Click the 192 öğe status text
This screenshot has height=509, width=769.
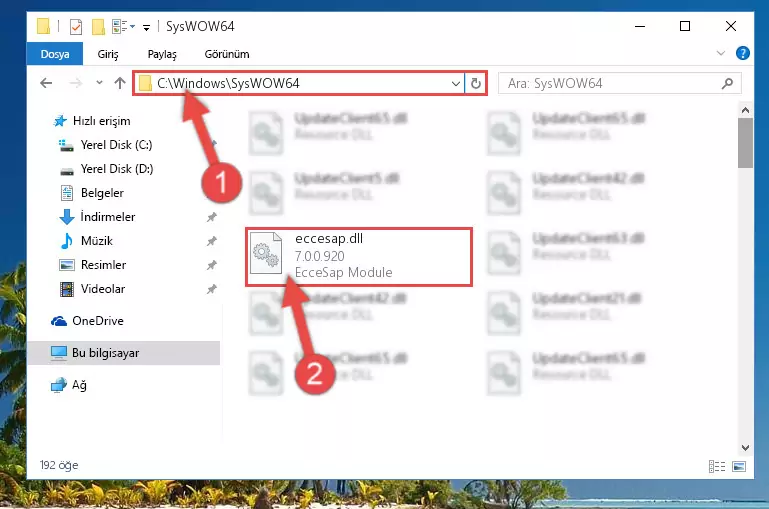[x=59, y=465]
